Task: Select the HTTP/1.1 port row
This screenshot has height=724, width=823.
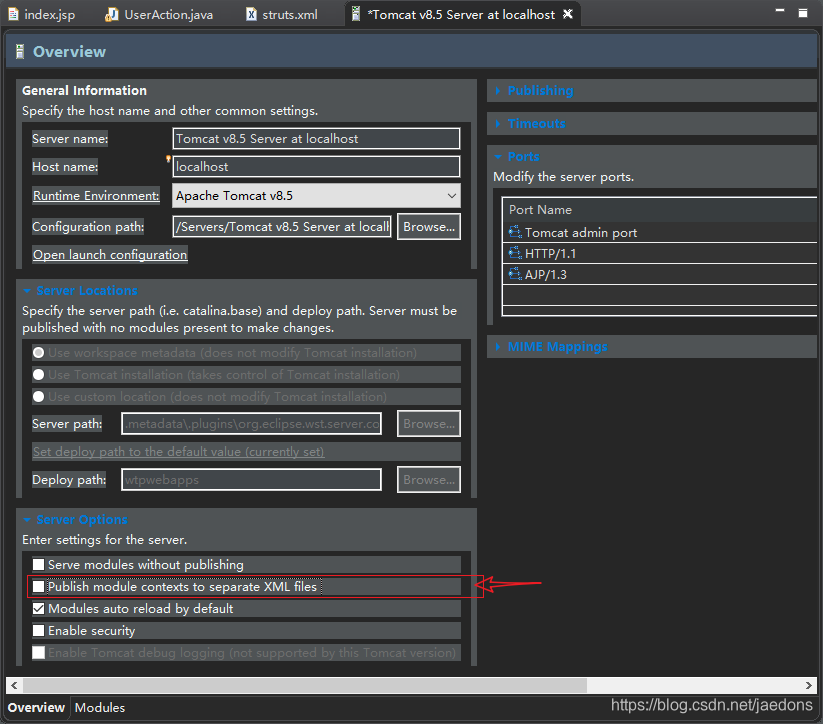Action: (x=660, y=254)
